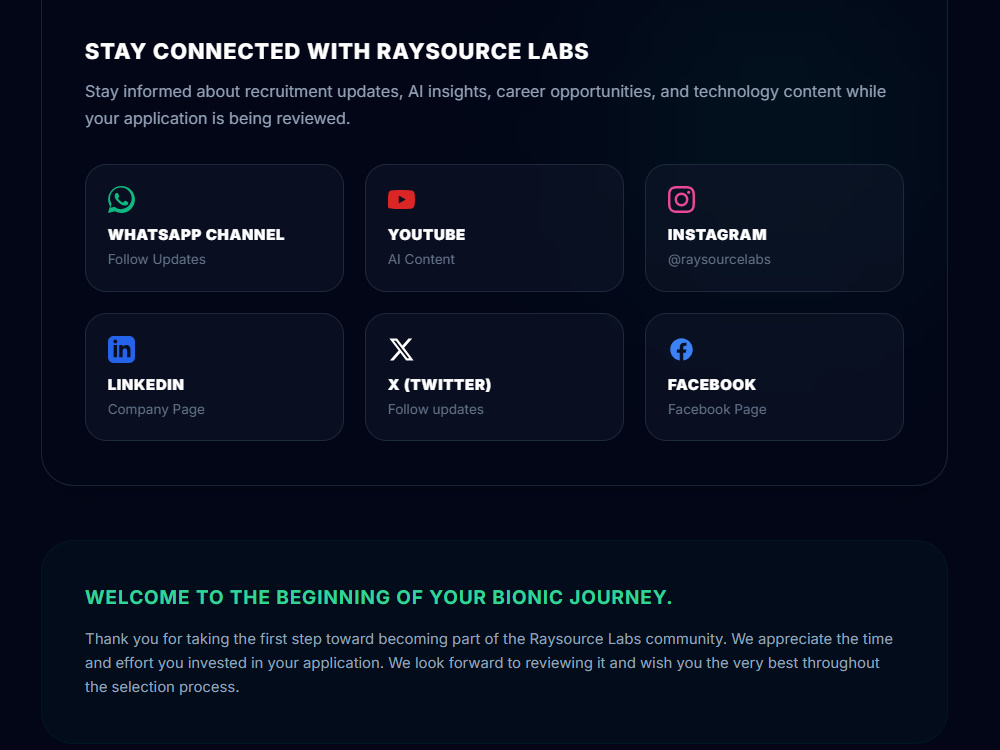Click the green WhatsApp icon

pyautogui.click(x=121, y=200)
